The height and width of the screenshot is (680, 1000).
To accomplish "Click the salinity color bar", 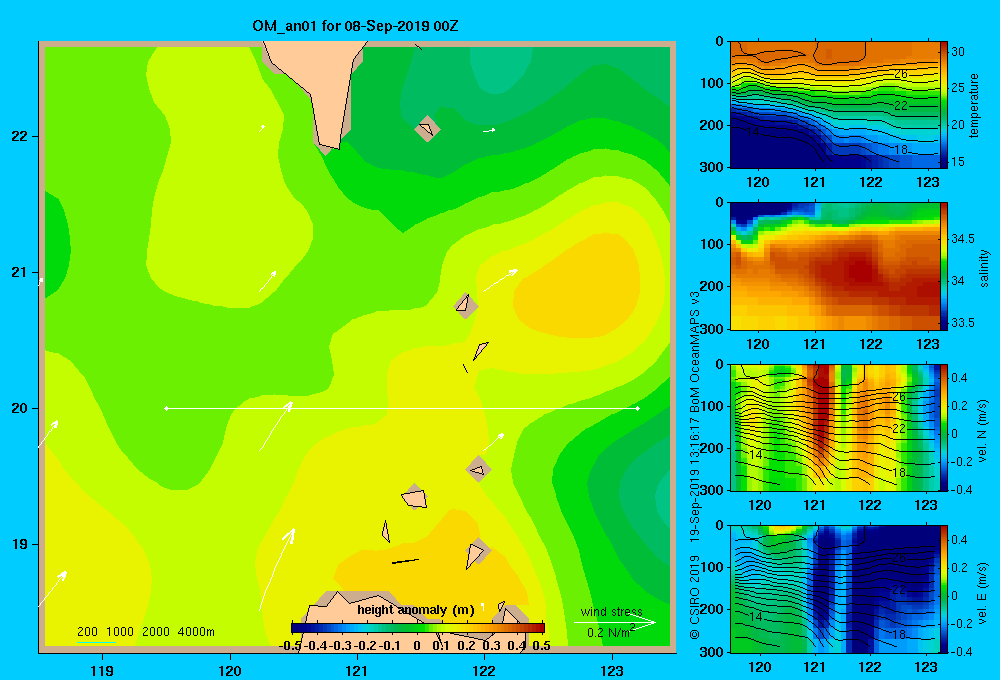I will [944, 266].
